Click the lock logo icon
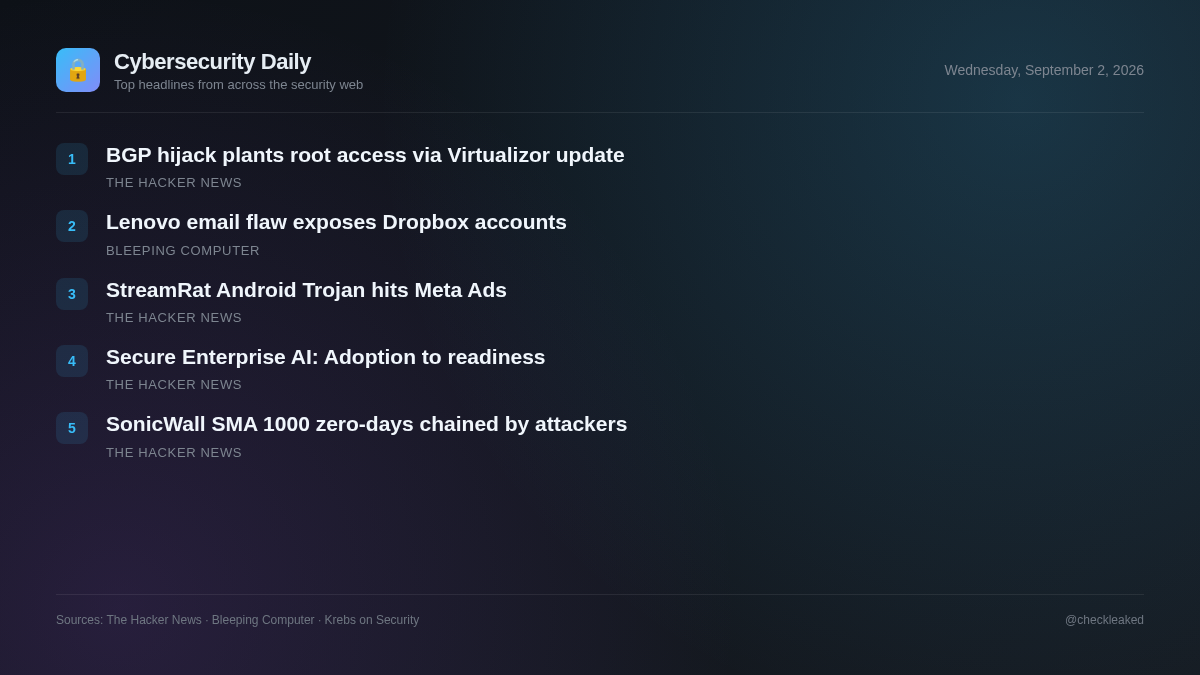 78,70
